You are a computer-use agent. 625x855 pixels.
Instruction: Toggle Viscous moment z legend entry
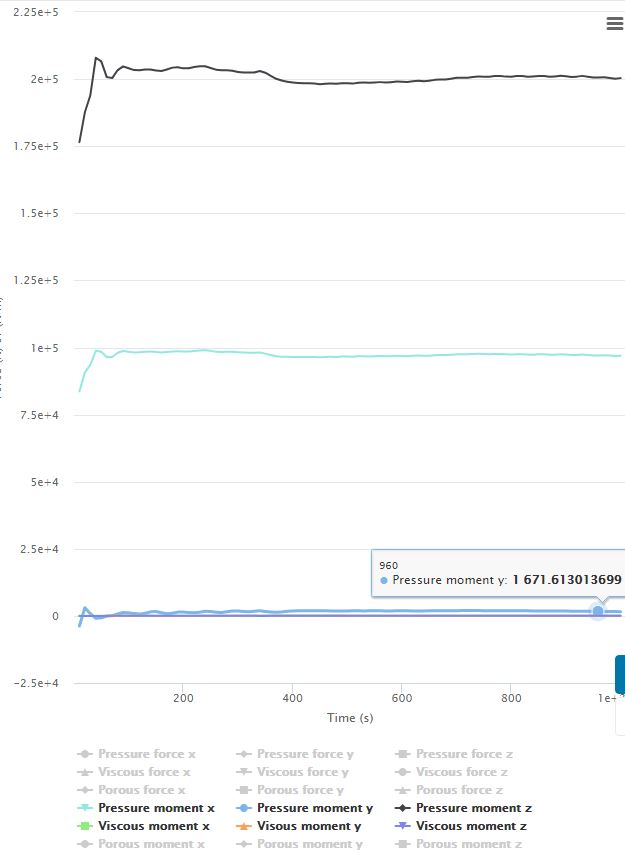coord(470,826)
